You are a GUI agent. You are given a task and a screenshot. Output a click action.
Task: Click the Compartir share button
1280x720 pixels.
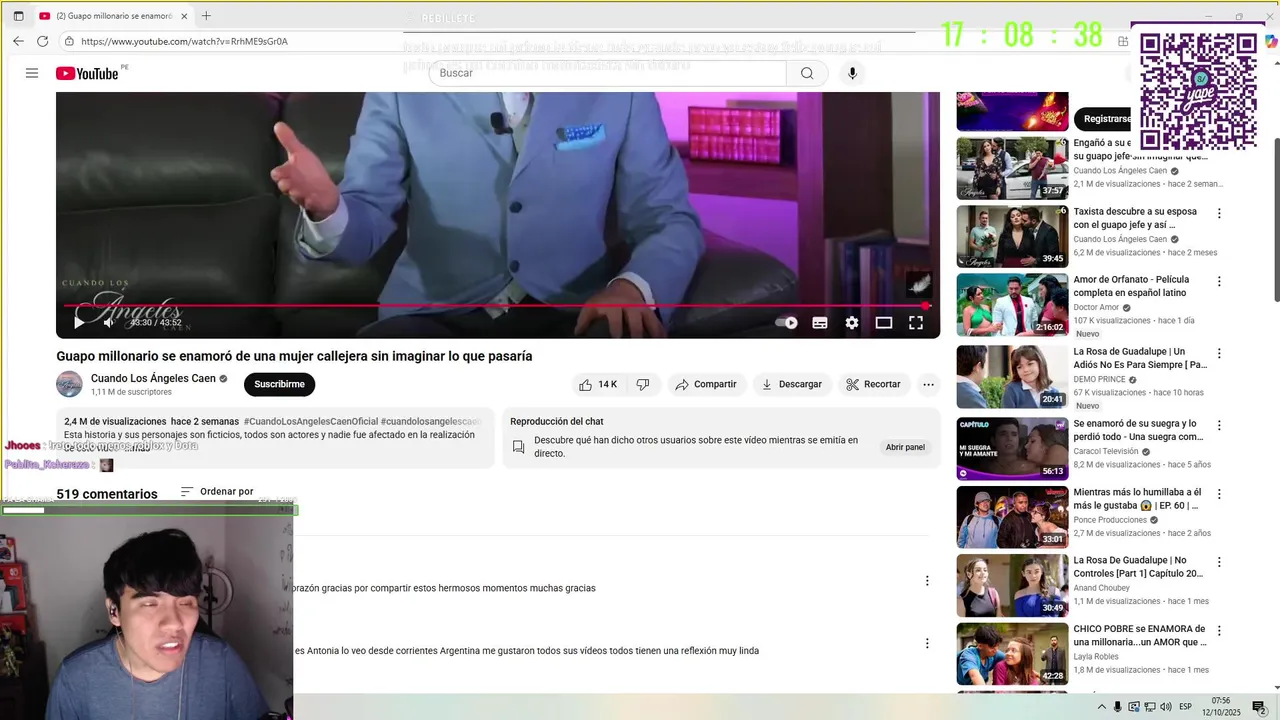(x=706, y=384)
